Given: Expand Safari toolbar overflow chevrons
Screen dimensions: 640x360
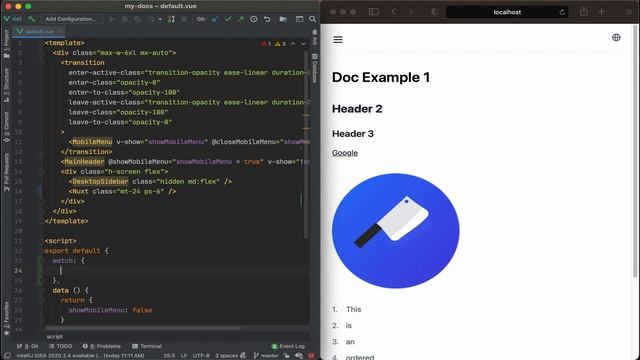Looking at the screenshot, I should 629,12.
